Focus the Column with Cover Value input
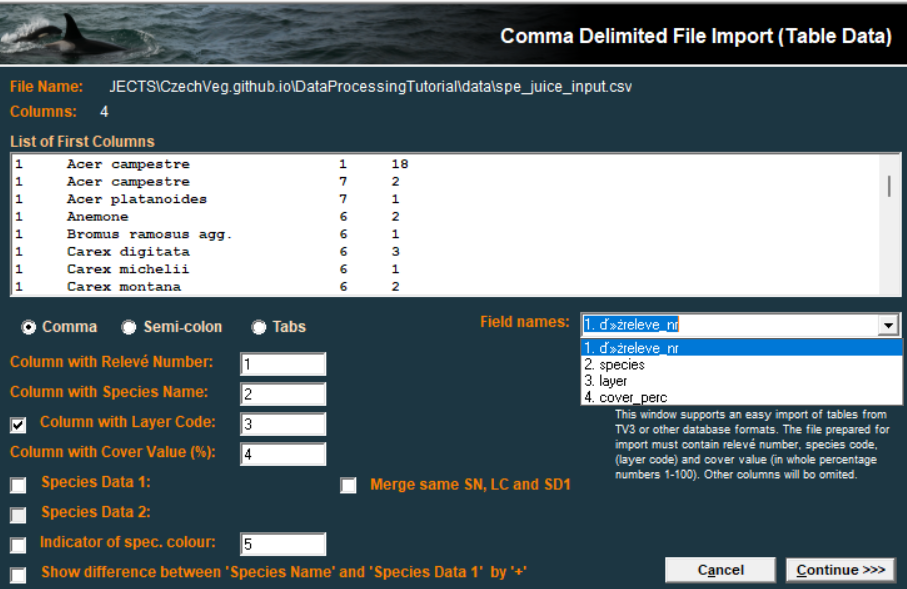Image resolution: width=907 pixels, height=589 pixels. (x=283, y=454)
